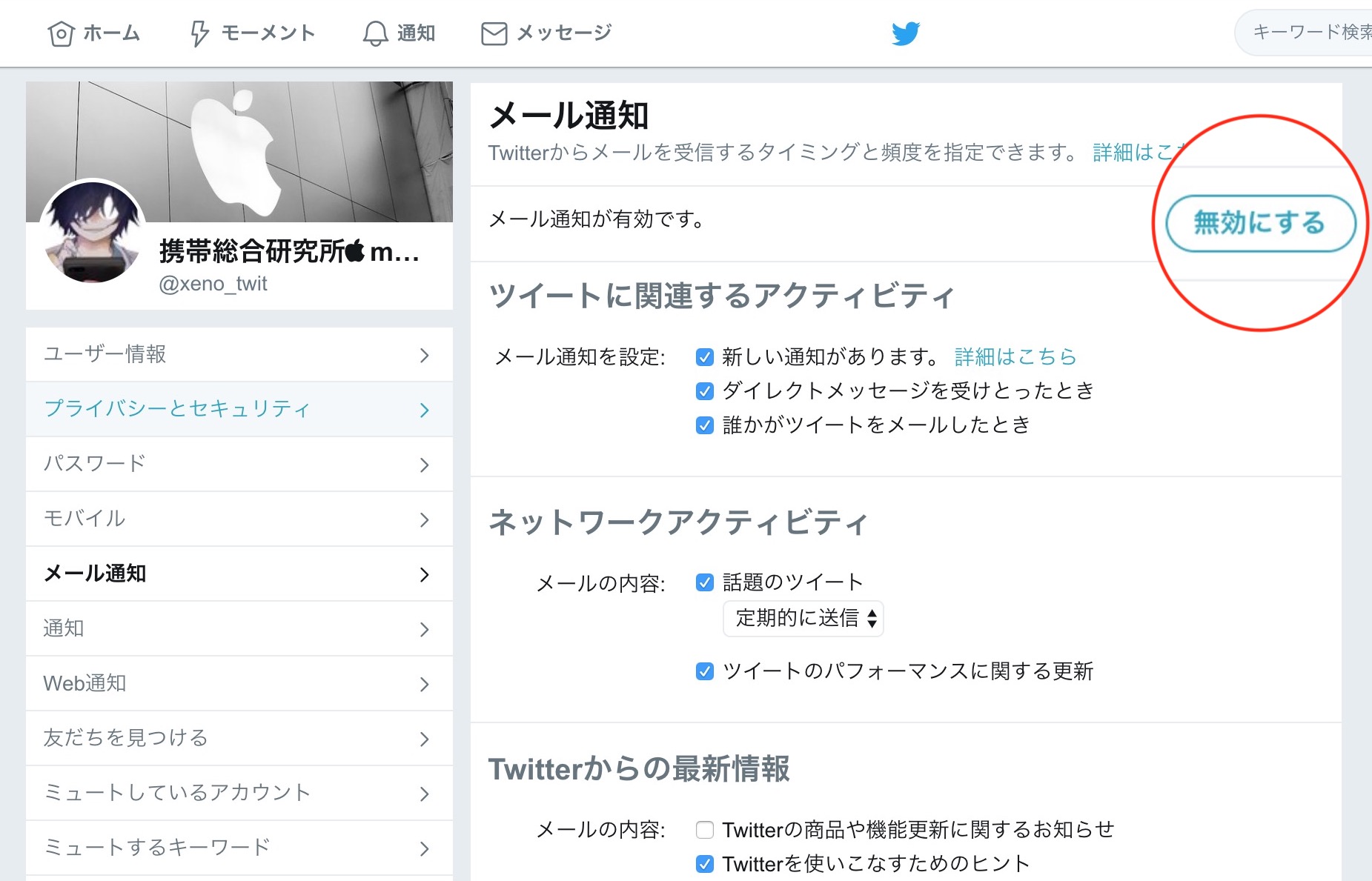Click the notifications bell icon
Screen dimensions: 1372x881
coord(375,33)
